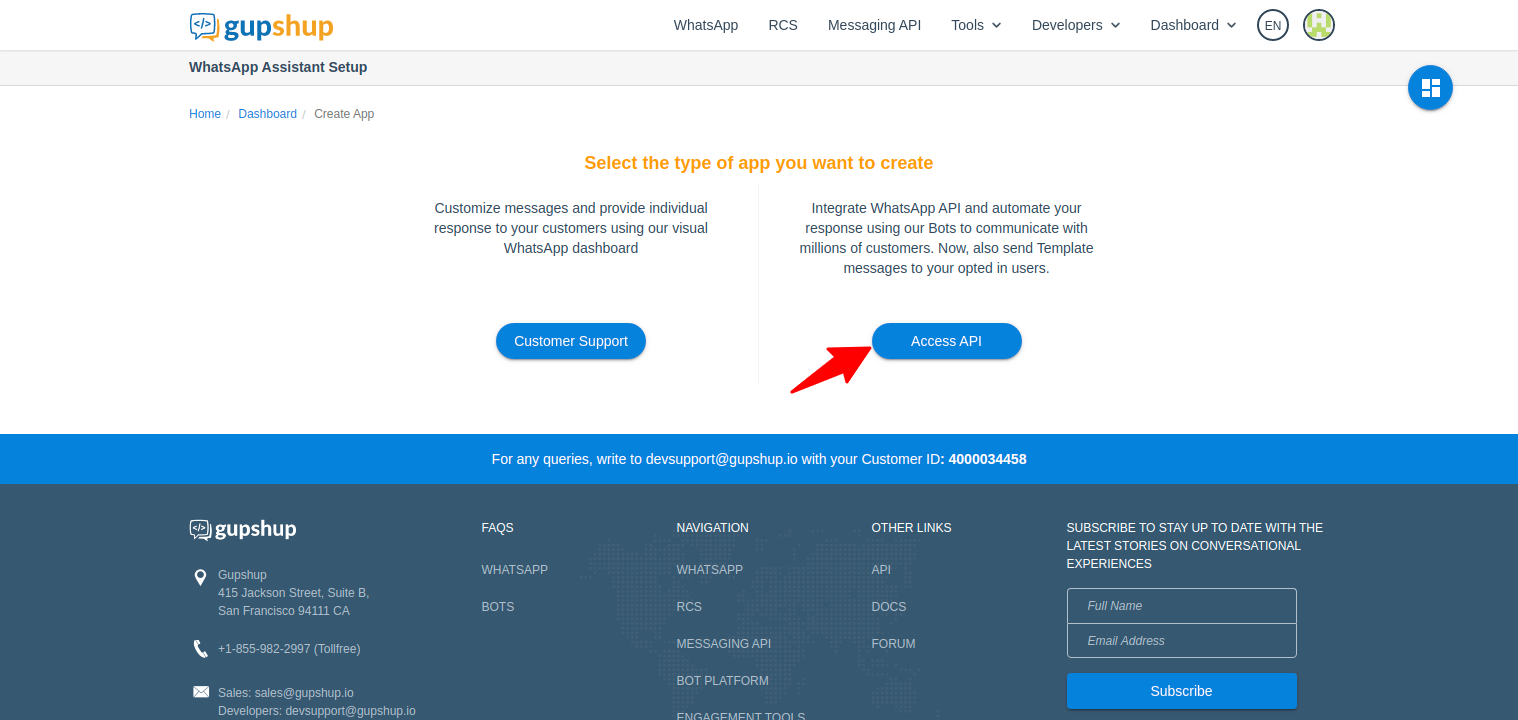This screenshot has height=720, width=1518.
Task: Click the location pin icon in footer
Action: [x=200, y=577]
